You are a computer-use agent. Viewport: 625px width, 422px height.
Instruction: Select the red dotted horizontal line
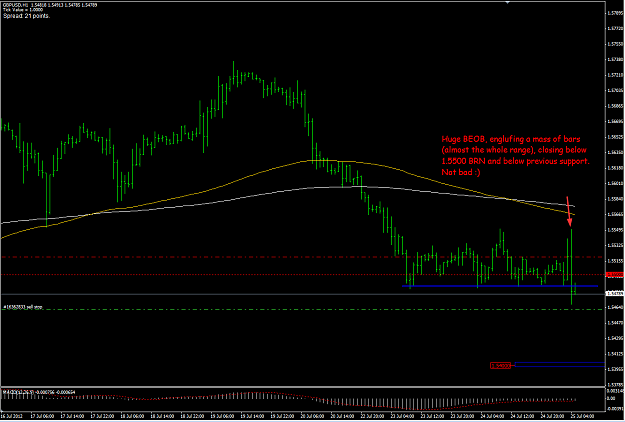[302, 275]
